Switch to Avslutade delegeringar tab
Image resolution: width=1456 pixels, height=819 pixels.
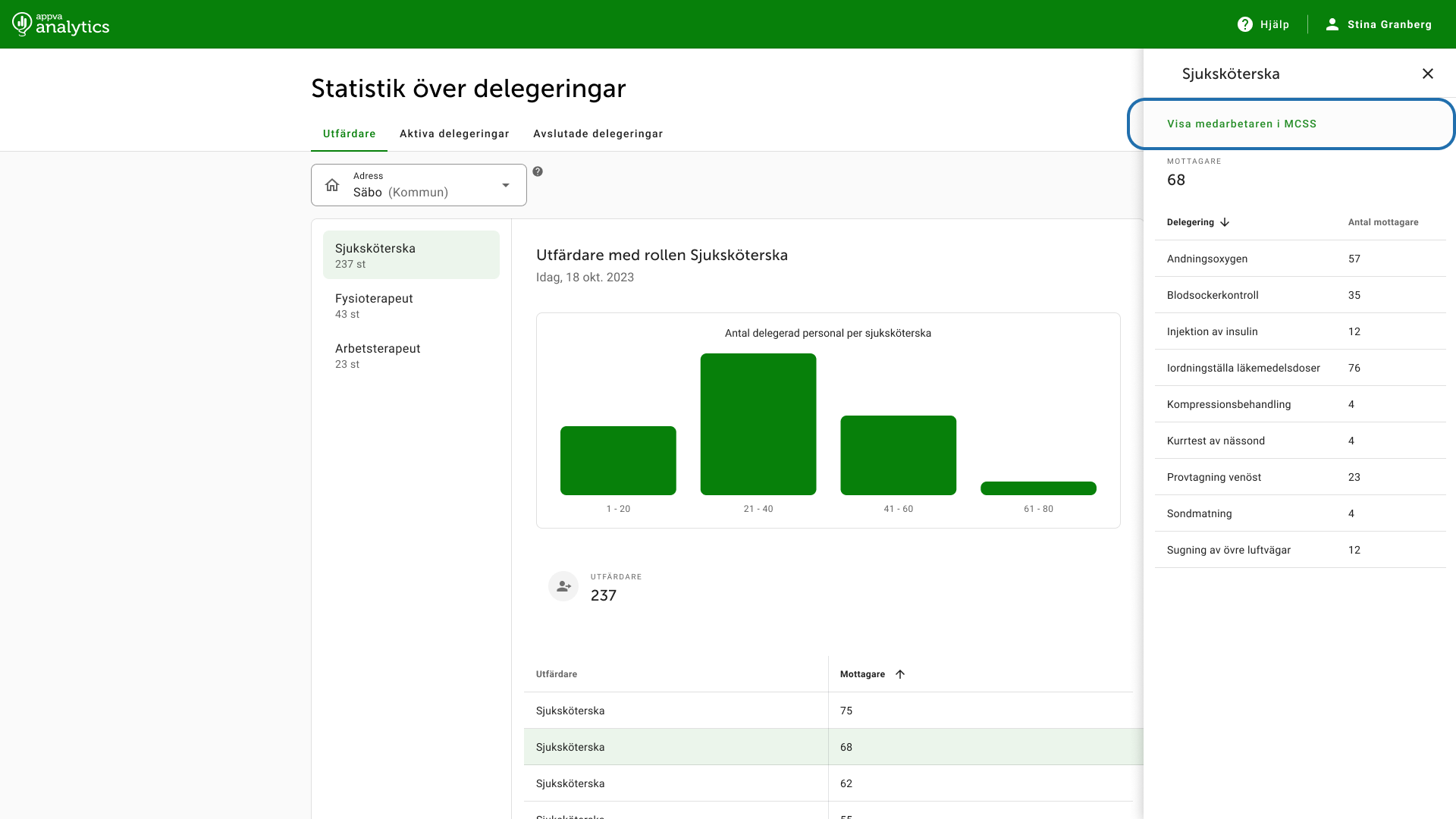(x=598, y=133)
